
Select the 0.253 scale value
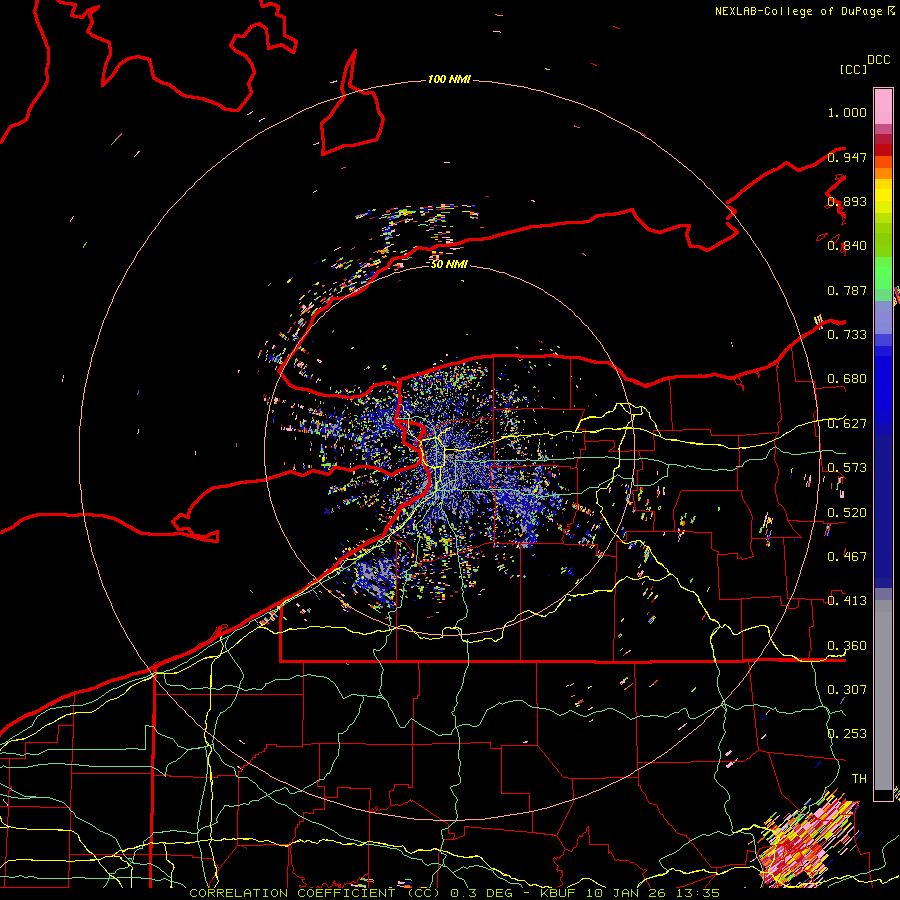847,734
